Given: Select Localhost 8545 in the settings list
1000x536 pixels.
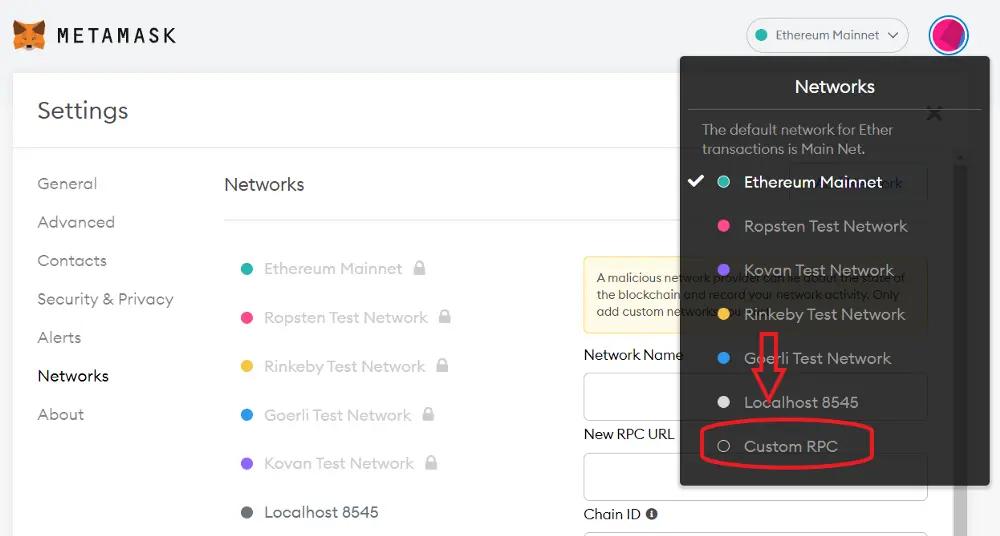Looking at the screenshot, I should 321,512.
